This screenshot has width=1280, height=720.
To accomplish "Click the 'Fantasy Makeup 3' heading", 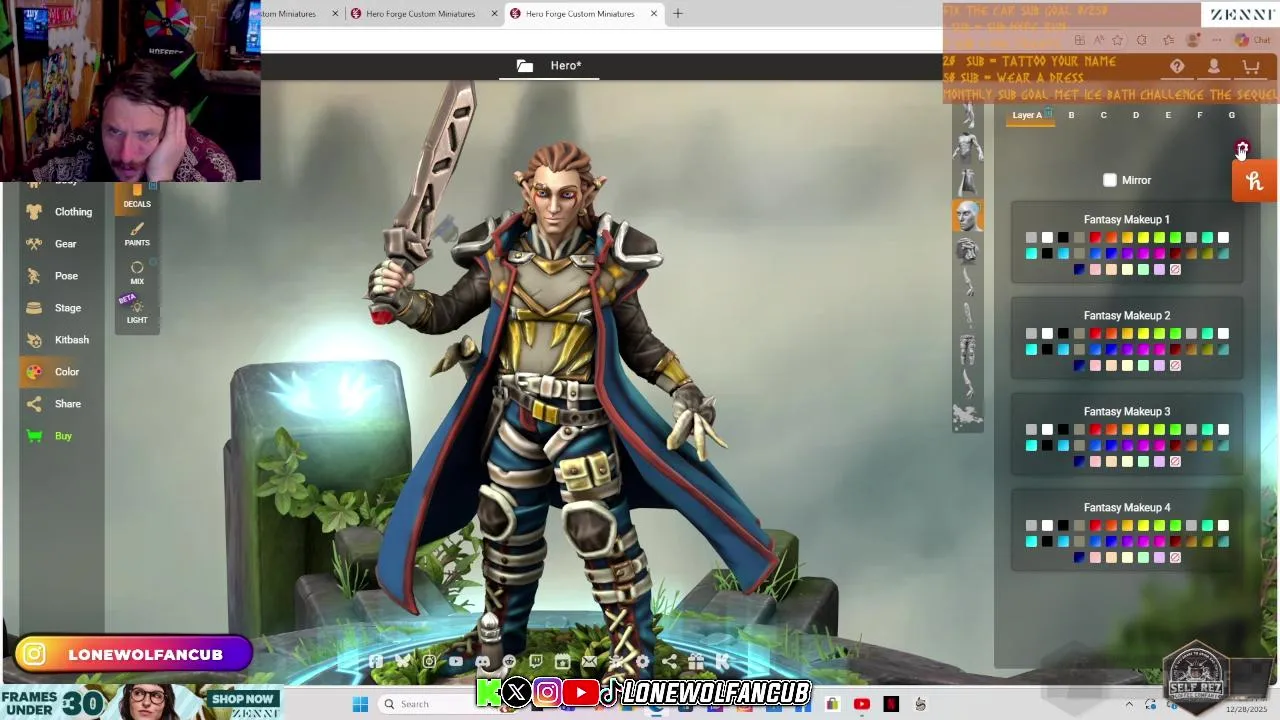I will 1127,411.
